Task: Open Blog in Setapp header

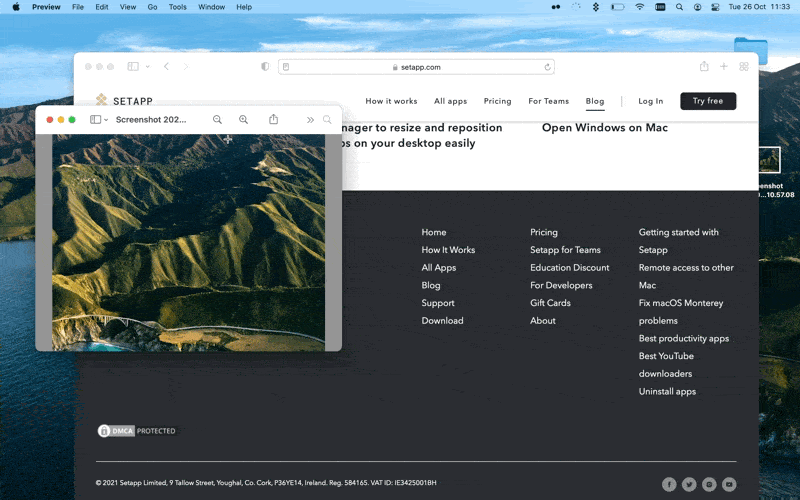Action: point(595,101)
